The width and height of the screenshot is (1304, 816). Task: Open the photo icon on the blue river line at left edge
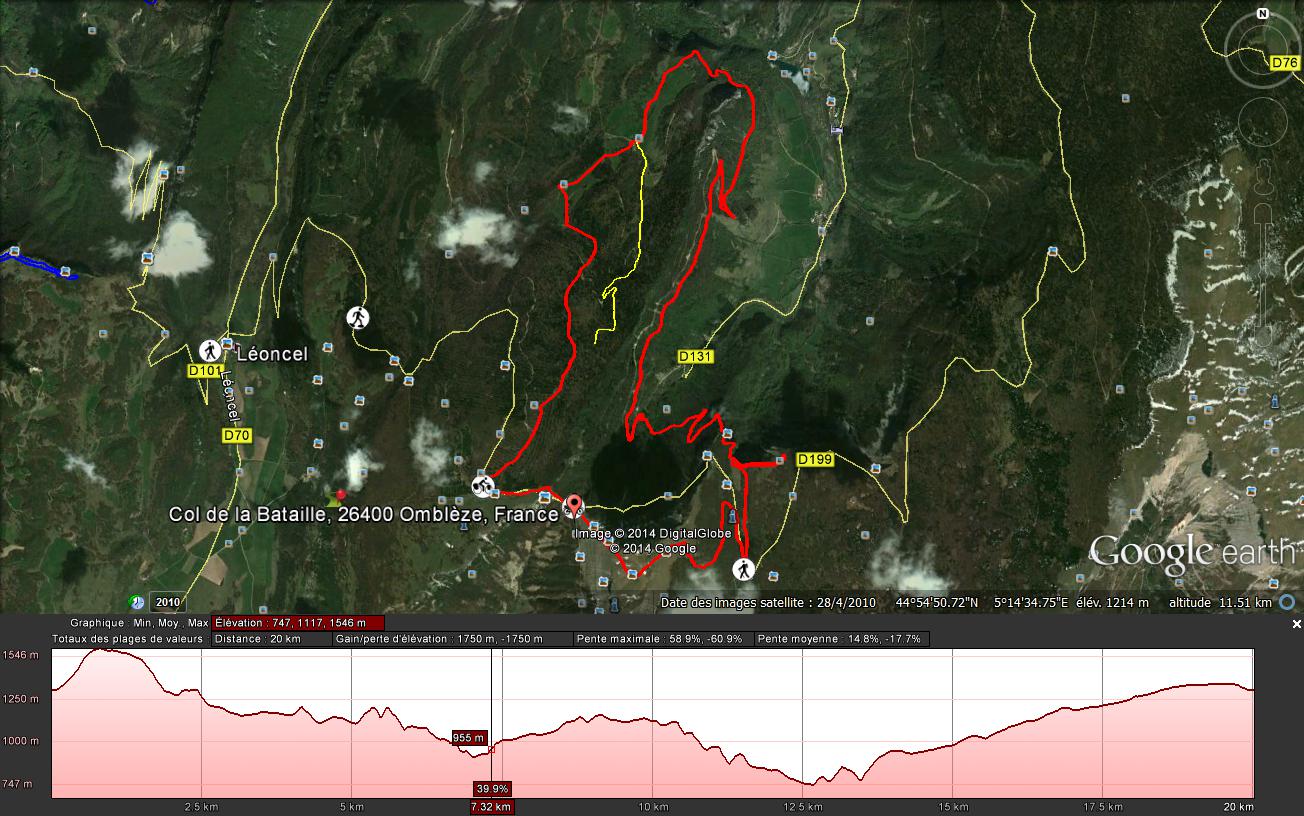click(x=14, y=251)
